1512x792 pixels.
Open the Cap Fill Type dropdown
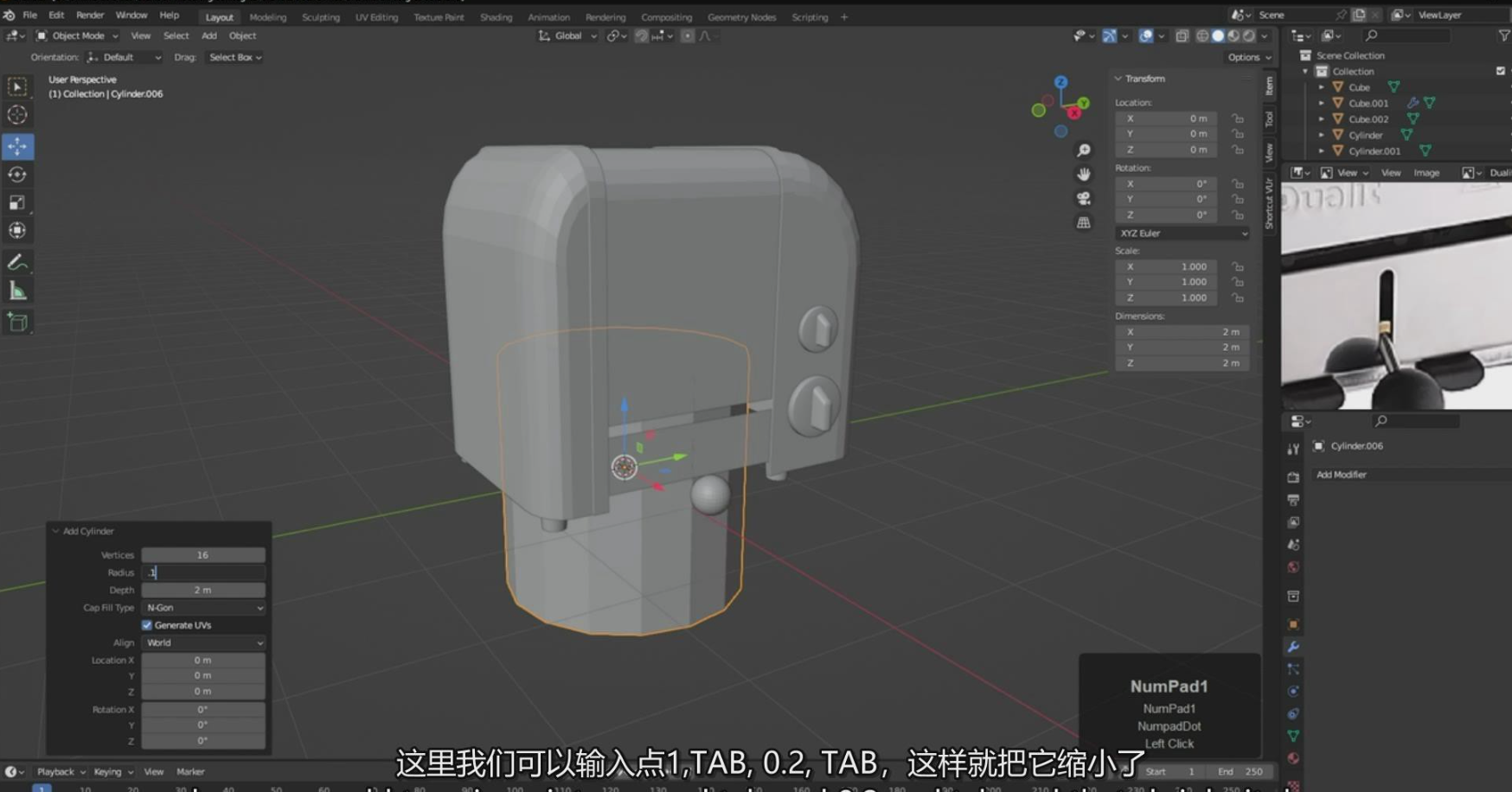[x=203, y=608]
